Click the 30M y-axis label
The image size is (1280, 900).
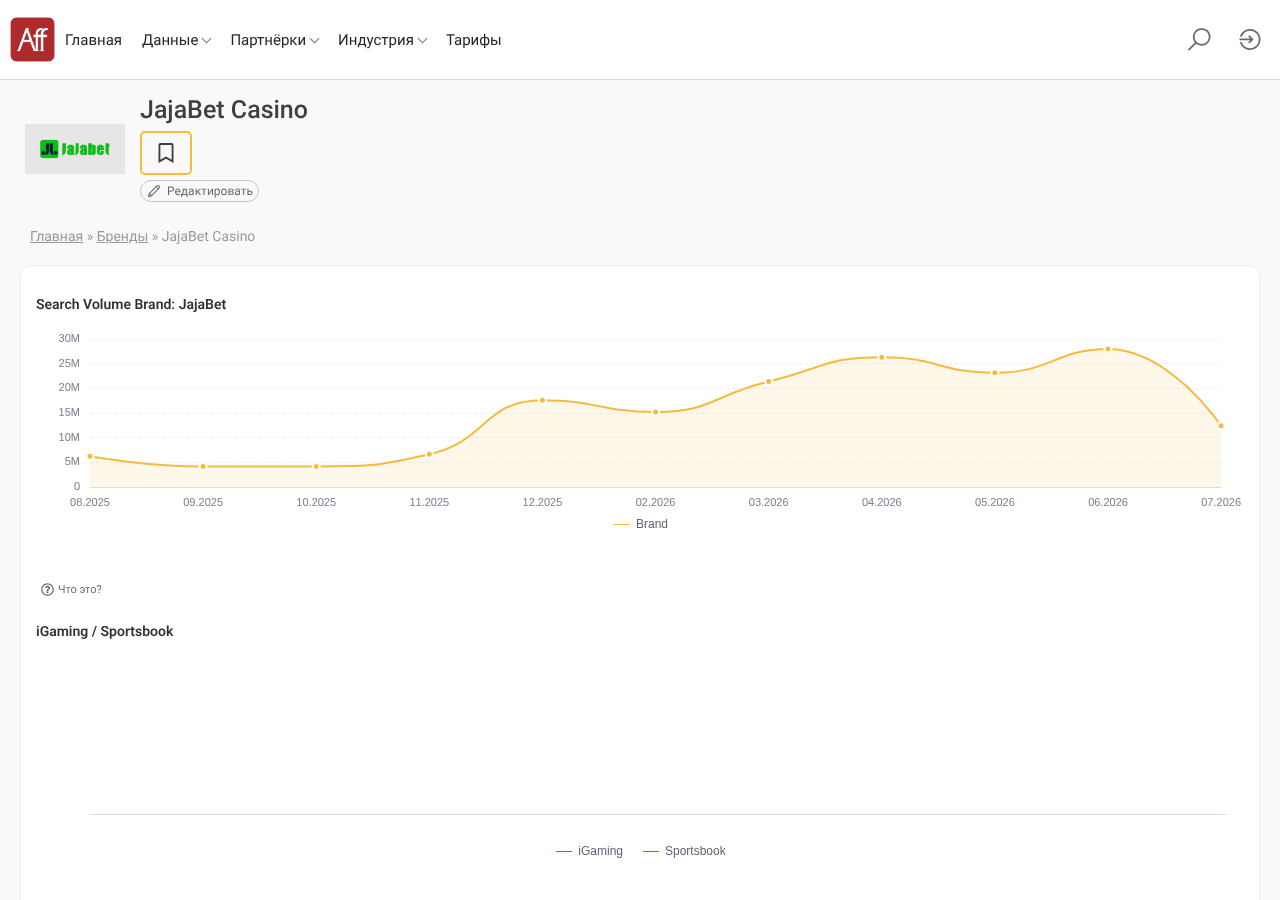click(x=69, y=338)
